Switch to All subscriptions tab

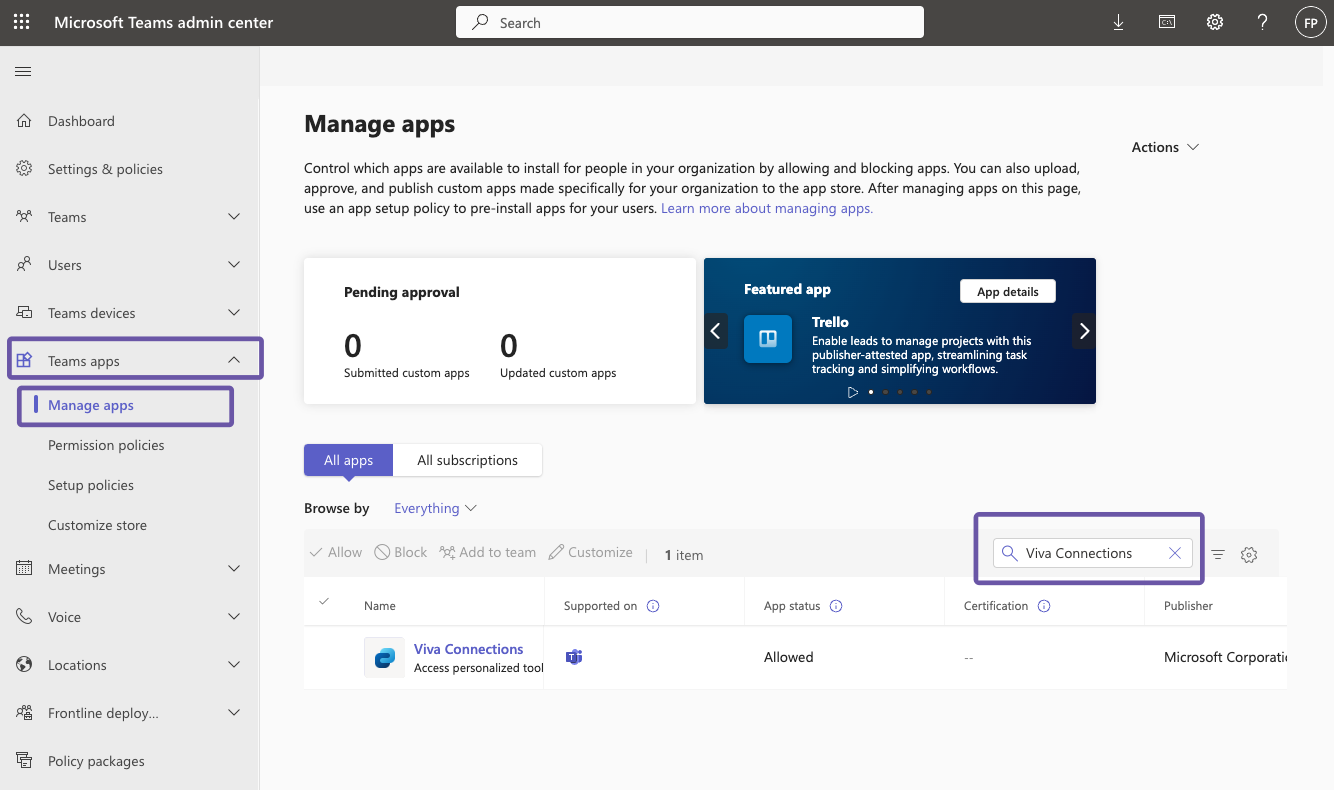[x=467, y=460]
